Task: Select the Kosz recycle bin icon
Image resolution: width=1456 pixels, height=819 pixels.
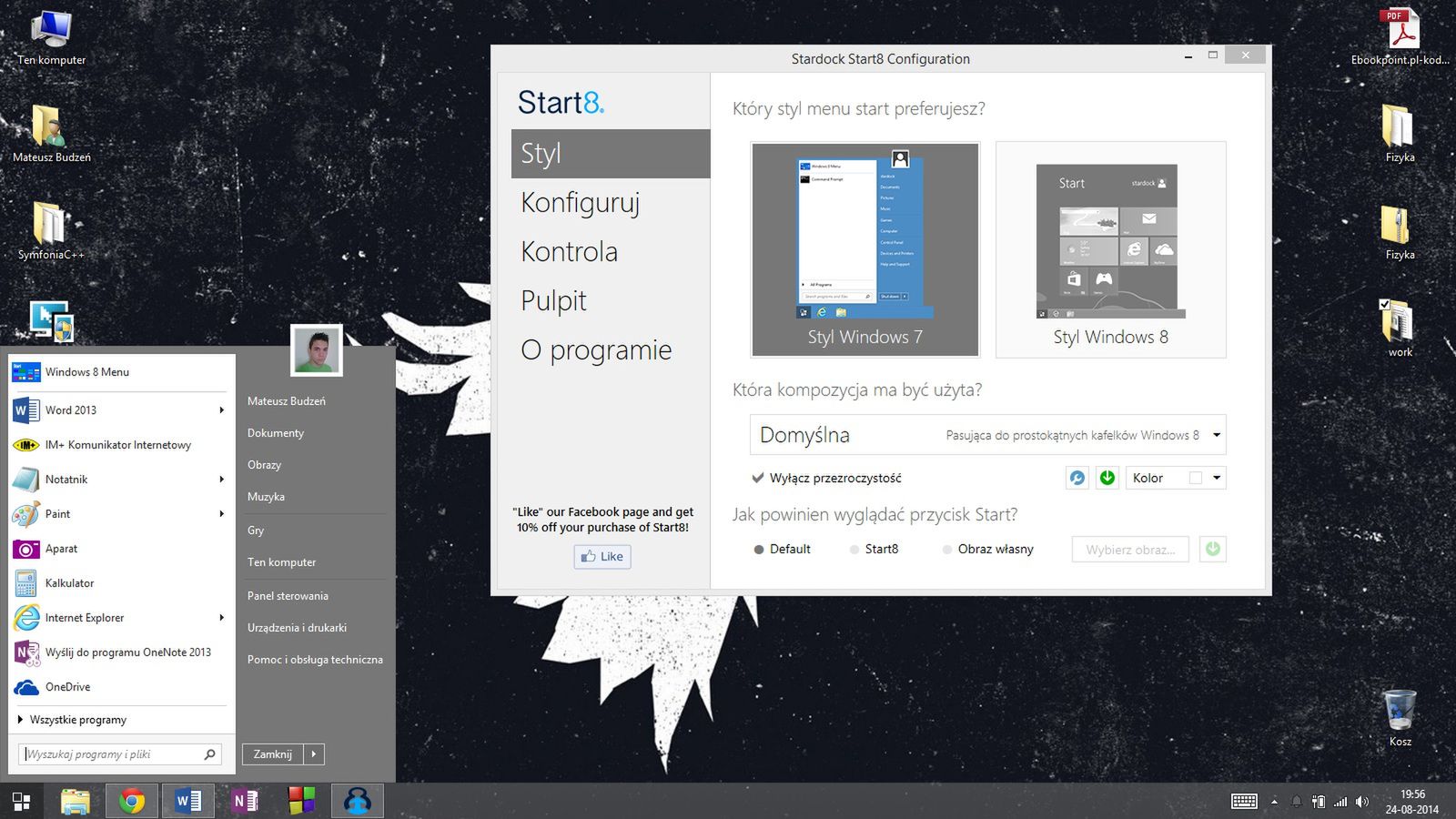Action: click(1400, 718)
